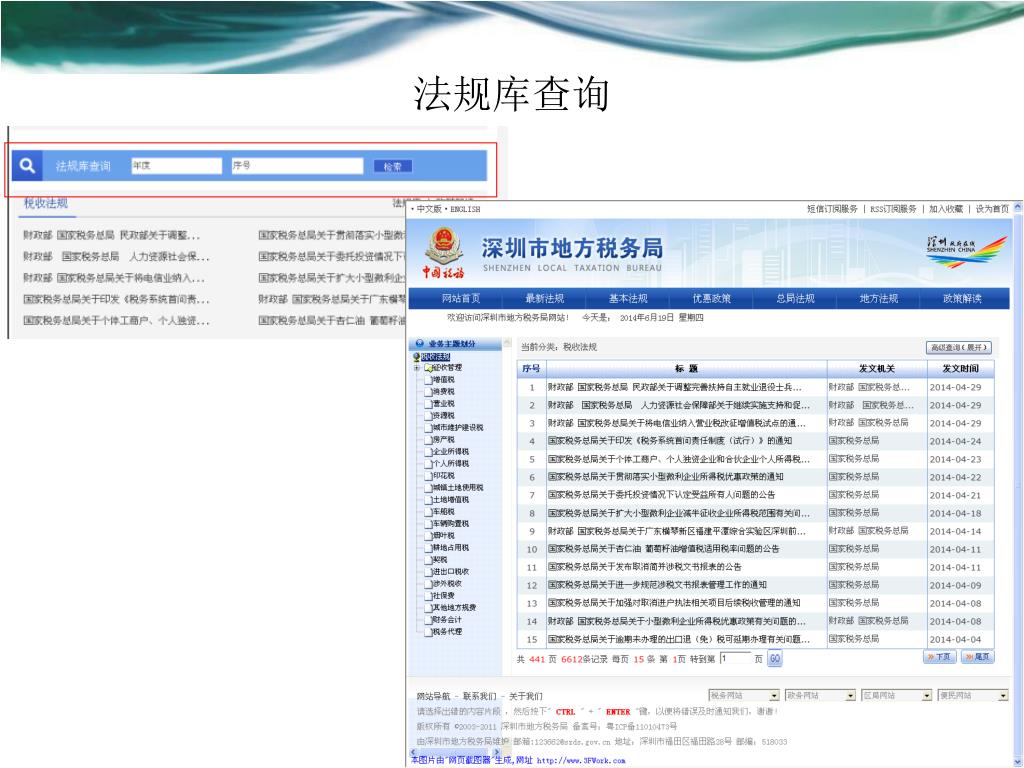Image resolution: width=1024 pixels, height=768 pixels.
Task: Click the 中国税务 national emblem logo
Action: (443, 253)
